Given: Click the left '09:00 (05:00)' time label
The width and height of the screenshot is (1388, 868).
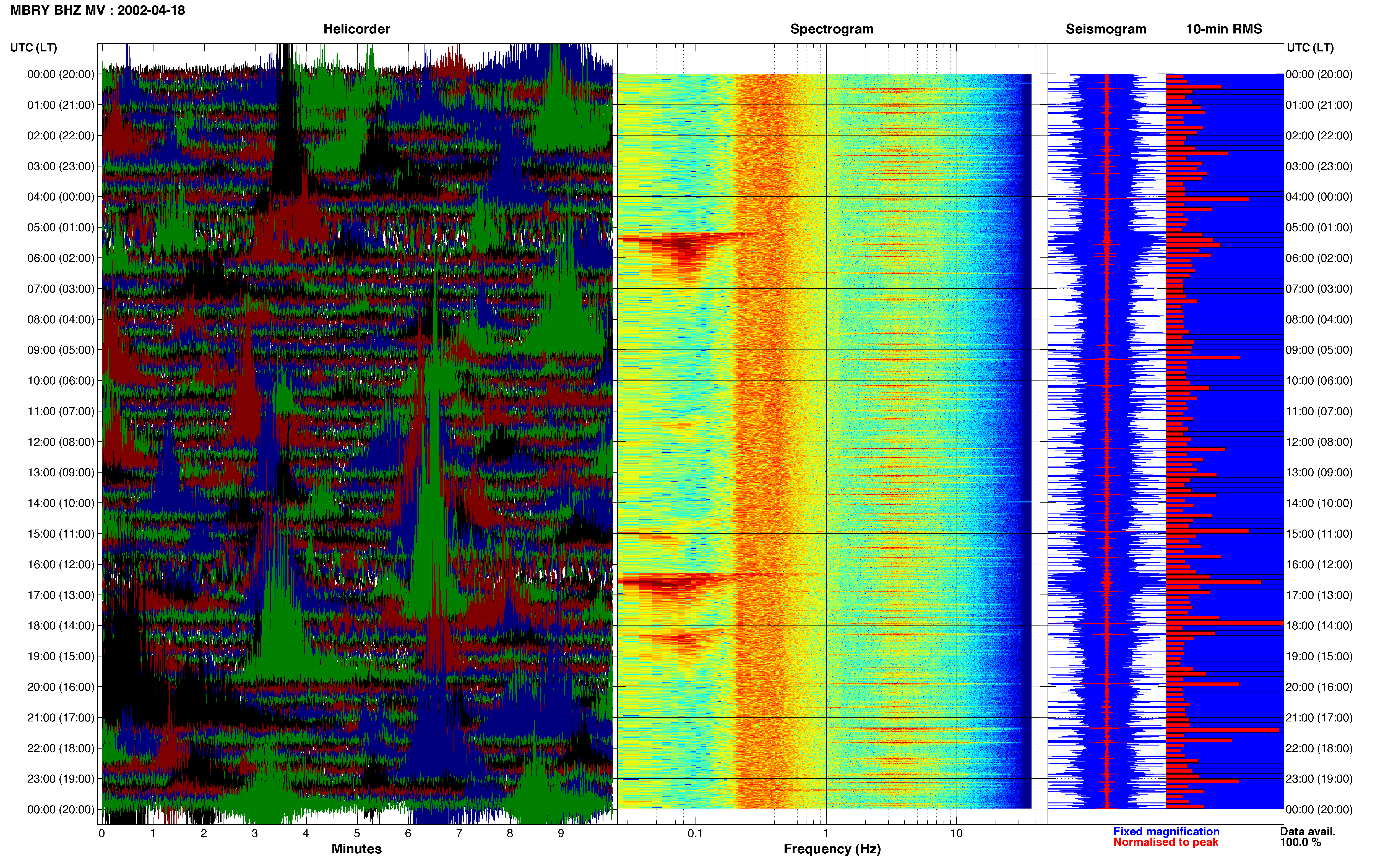Looking at the screenshot, I should 61,350.
